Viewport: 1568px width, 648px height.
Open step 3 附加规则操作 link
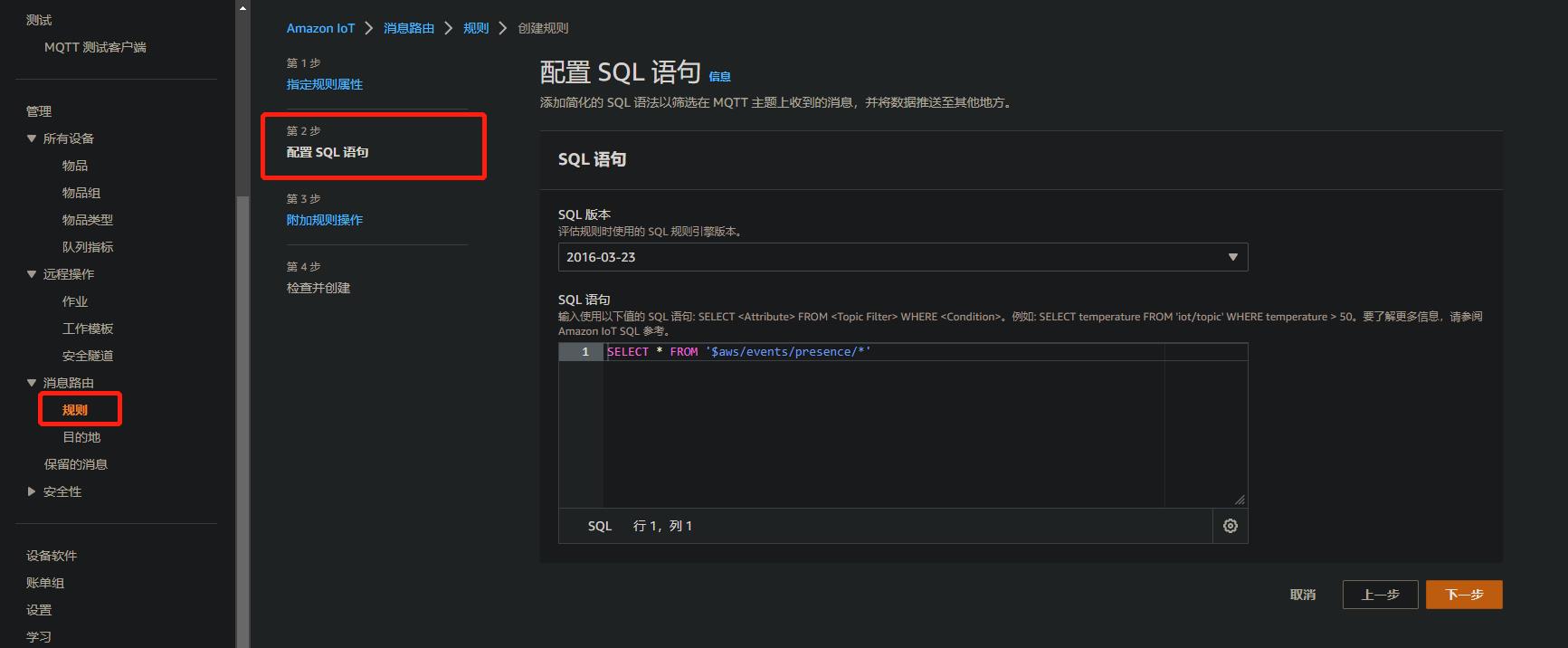point(325,220)
